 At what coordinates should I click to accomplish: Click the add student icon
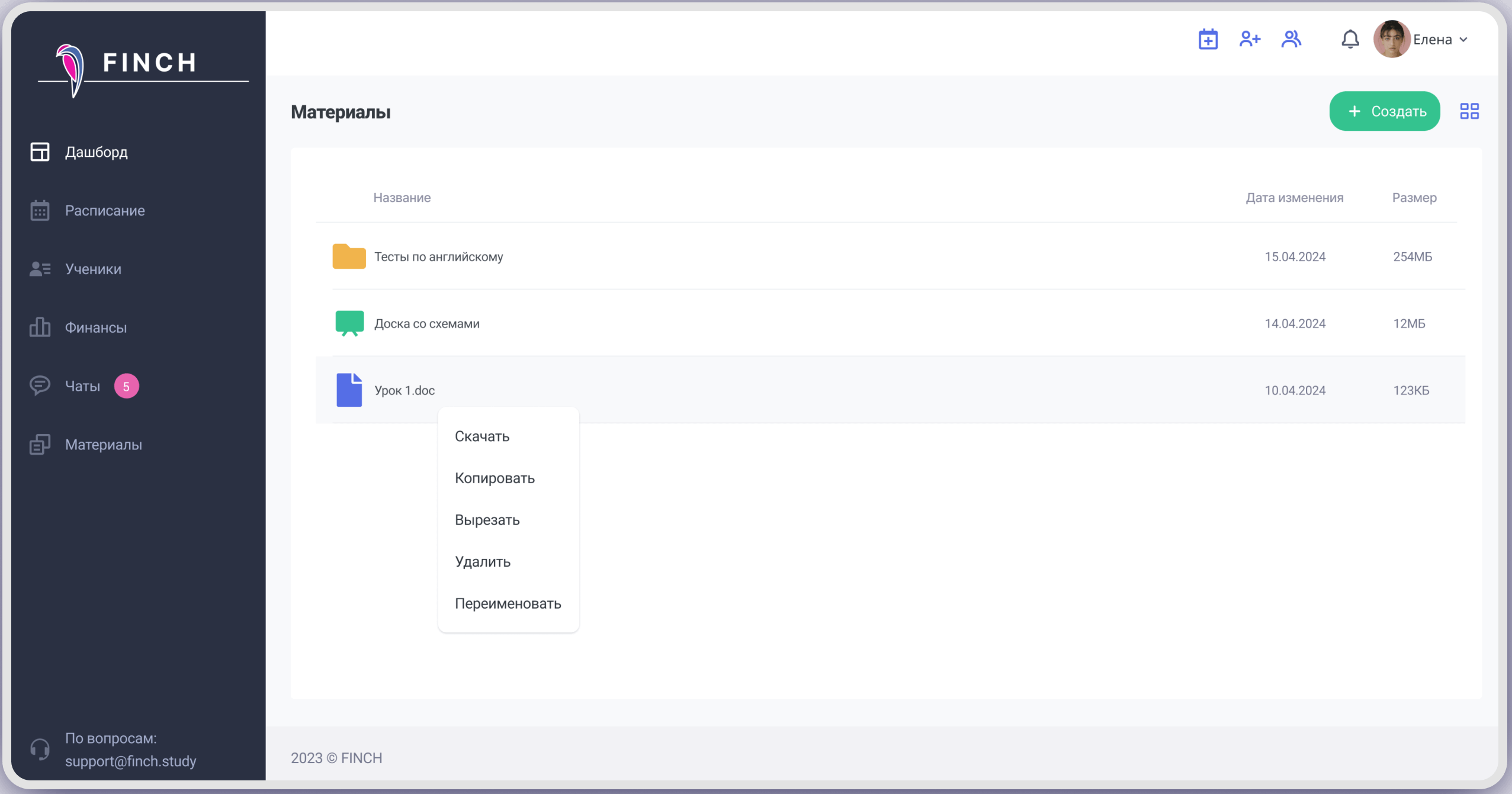pyautogui.click(x=1250, y=40)
